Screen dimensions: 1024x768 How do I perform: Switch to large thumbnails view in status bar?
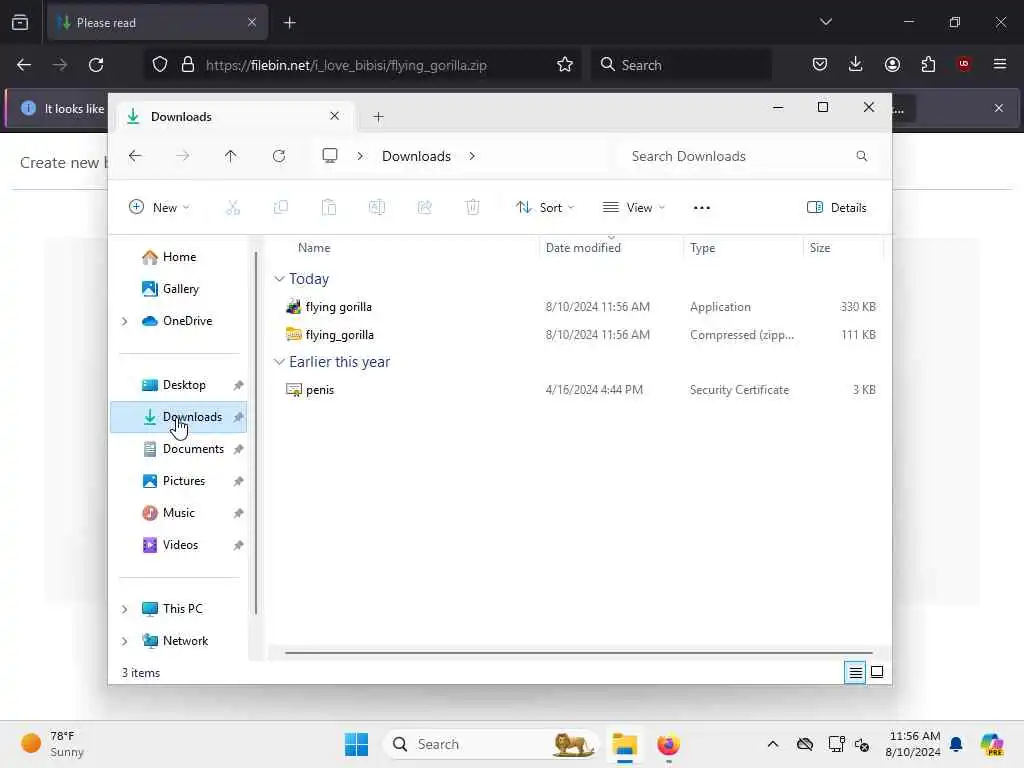(x=877, y=672)
